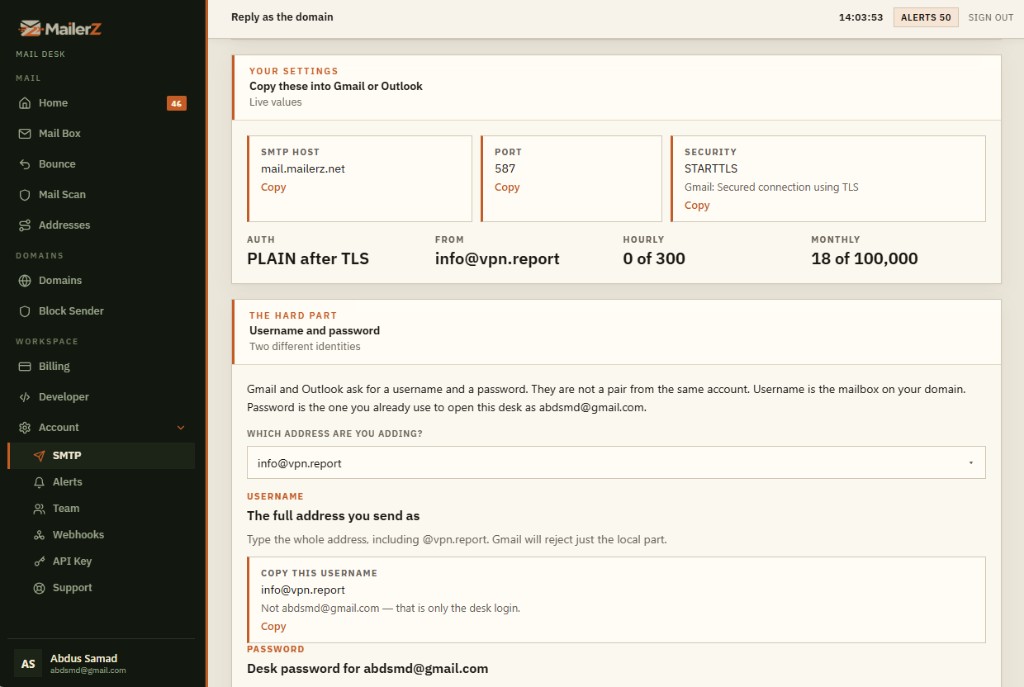Click the Billing card icon

[25, 366]
